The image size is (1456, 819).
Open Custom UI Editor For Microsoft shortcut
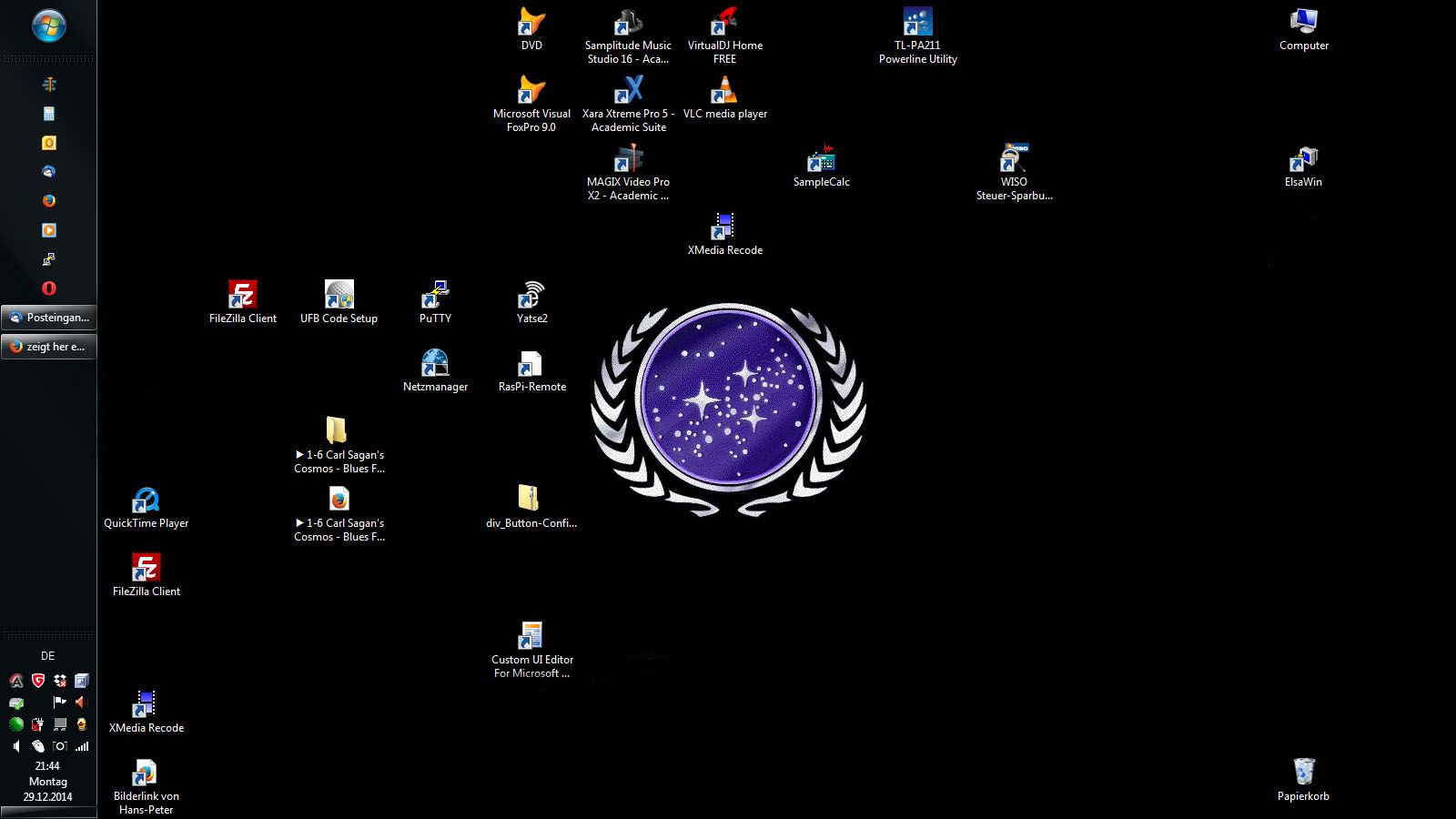tap(531, 651)
